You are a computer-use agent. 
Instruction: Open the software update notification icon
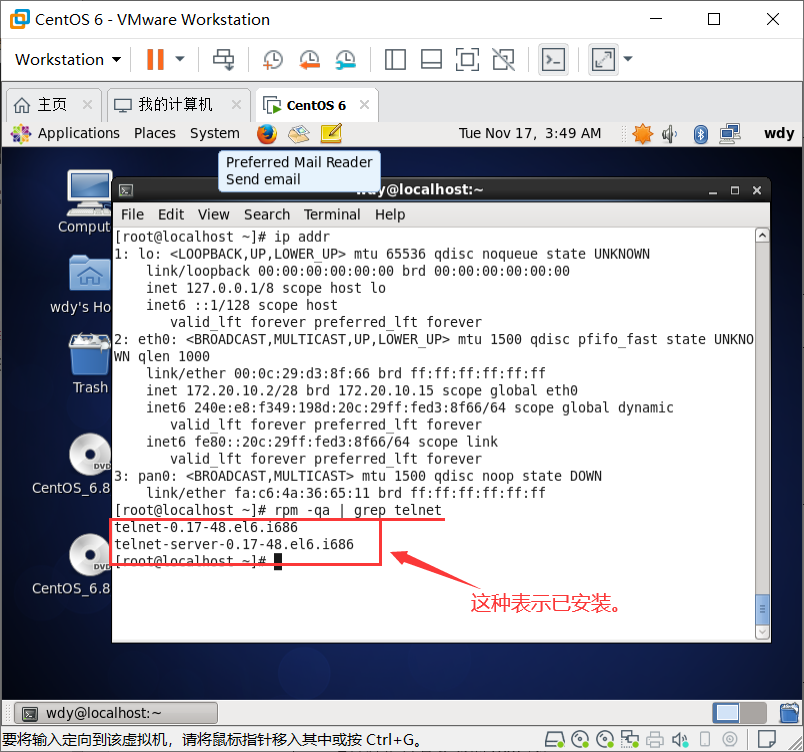coord(642,134)
